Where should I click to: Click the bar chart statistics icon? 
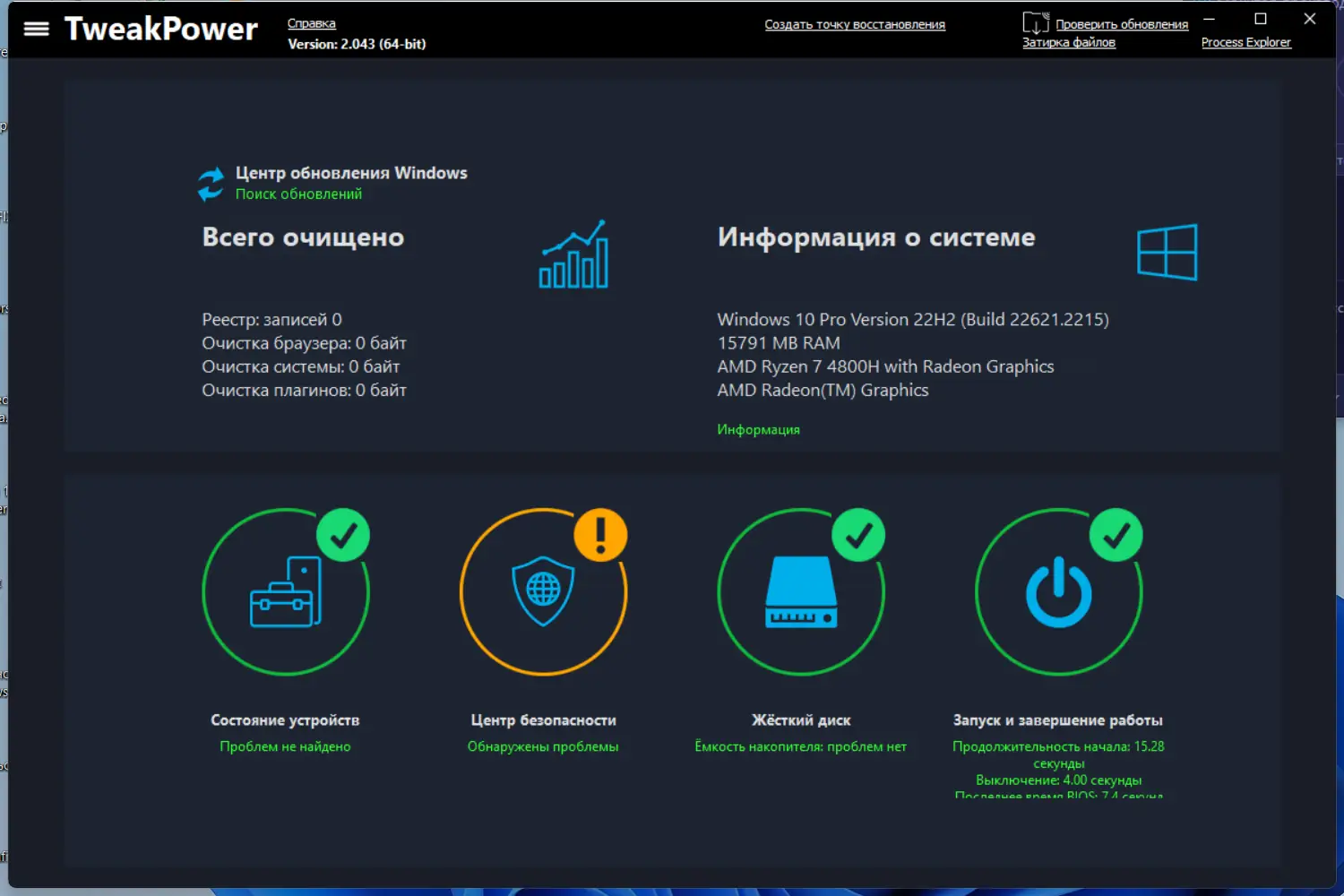coord(573,254)
